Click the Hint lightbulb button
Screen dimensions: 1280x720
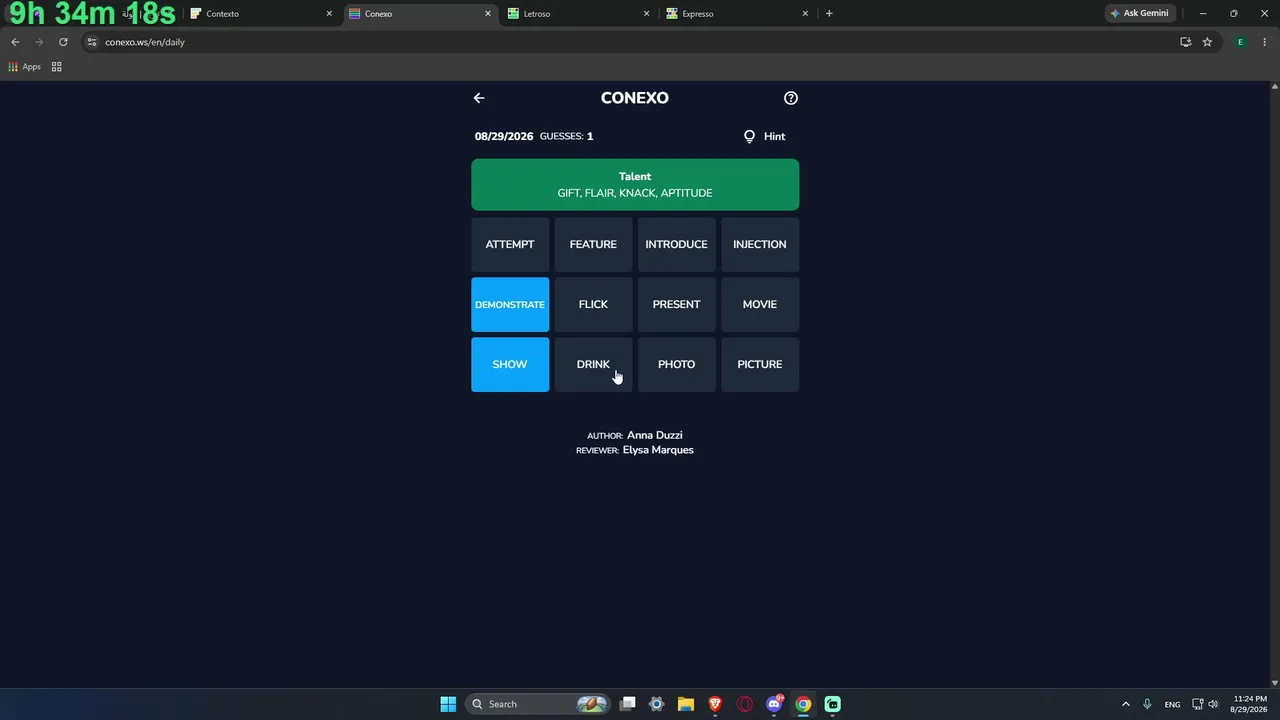pyautogui.click(x=764, y=136)
